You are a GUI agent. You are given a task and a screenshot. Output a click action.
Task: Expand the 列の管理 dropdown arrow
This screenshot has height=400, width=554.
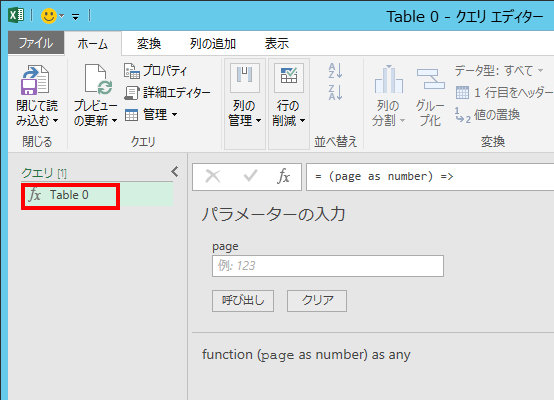click(259, 121)
